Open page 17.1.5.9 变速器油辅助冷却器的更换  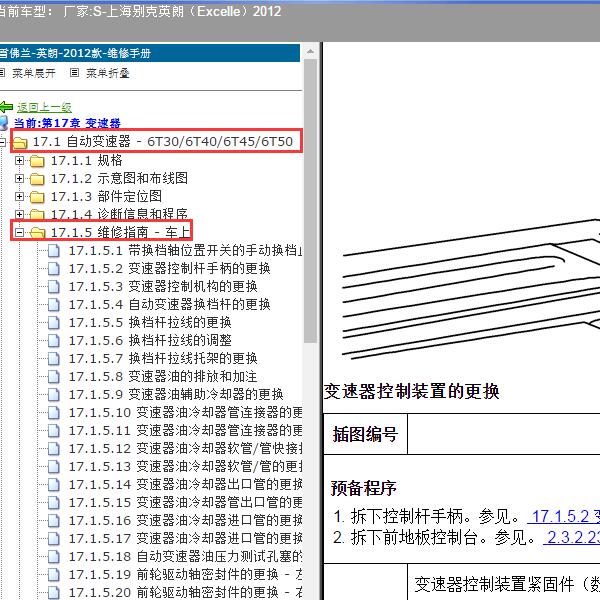coord(176,395)
